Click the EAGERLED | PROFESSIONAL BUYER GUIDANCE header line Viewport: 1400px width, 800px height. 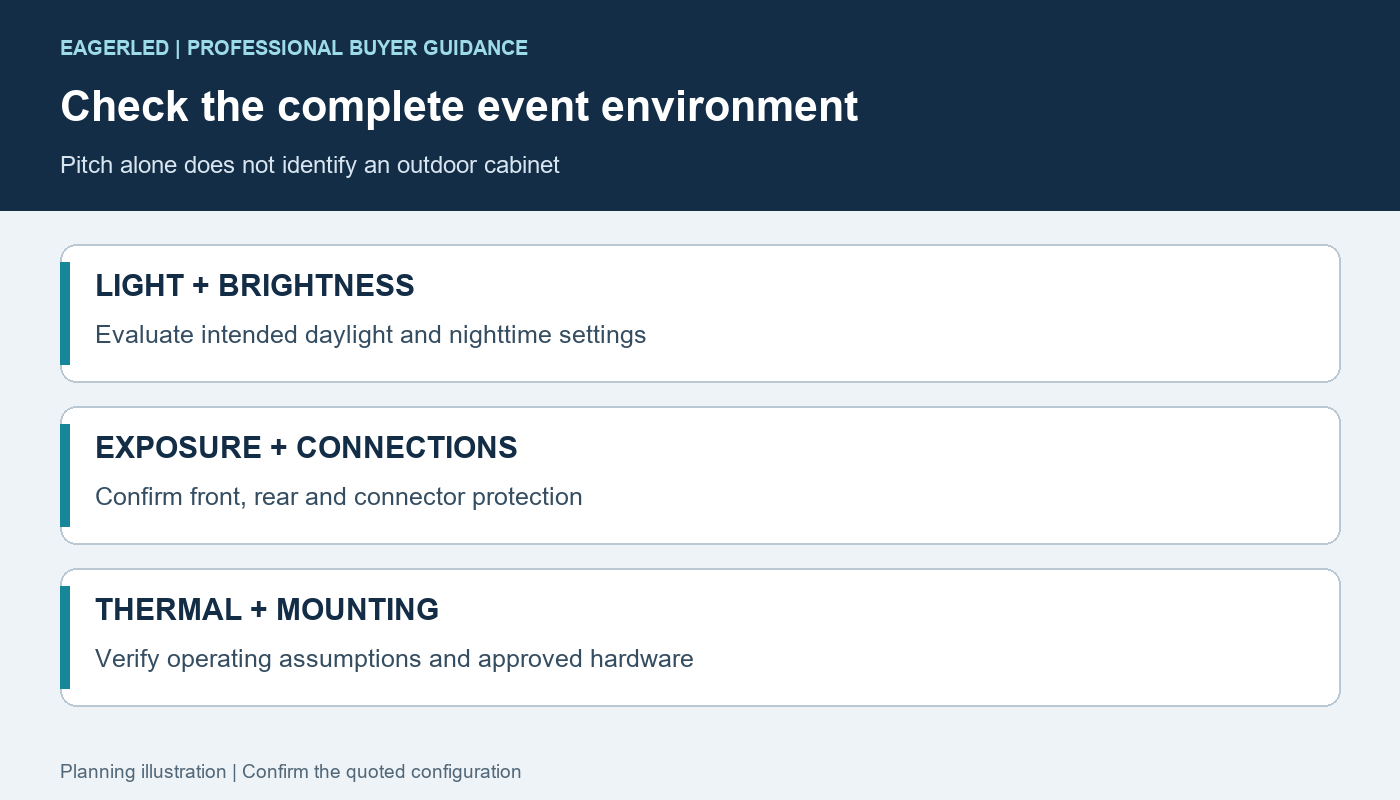(294, 48)
